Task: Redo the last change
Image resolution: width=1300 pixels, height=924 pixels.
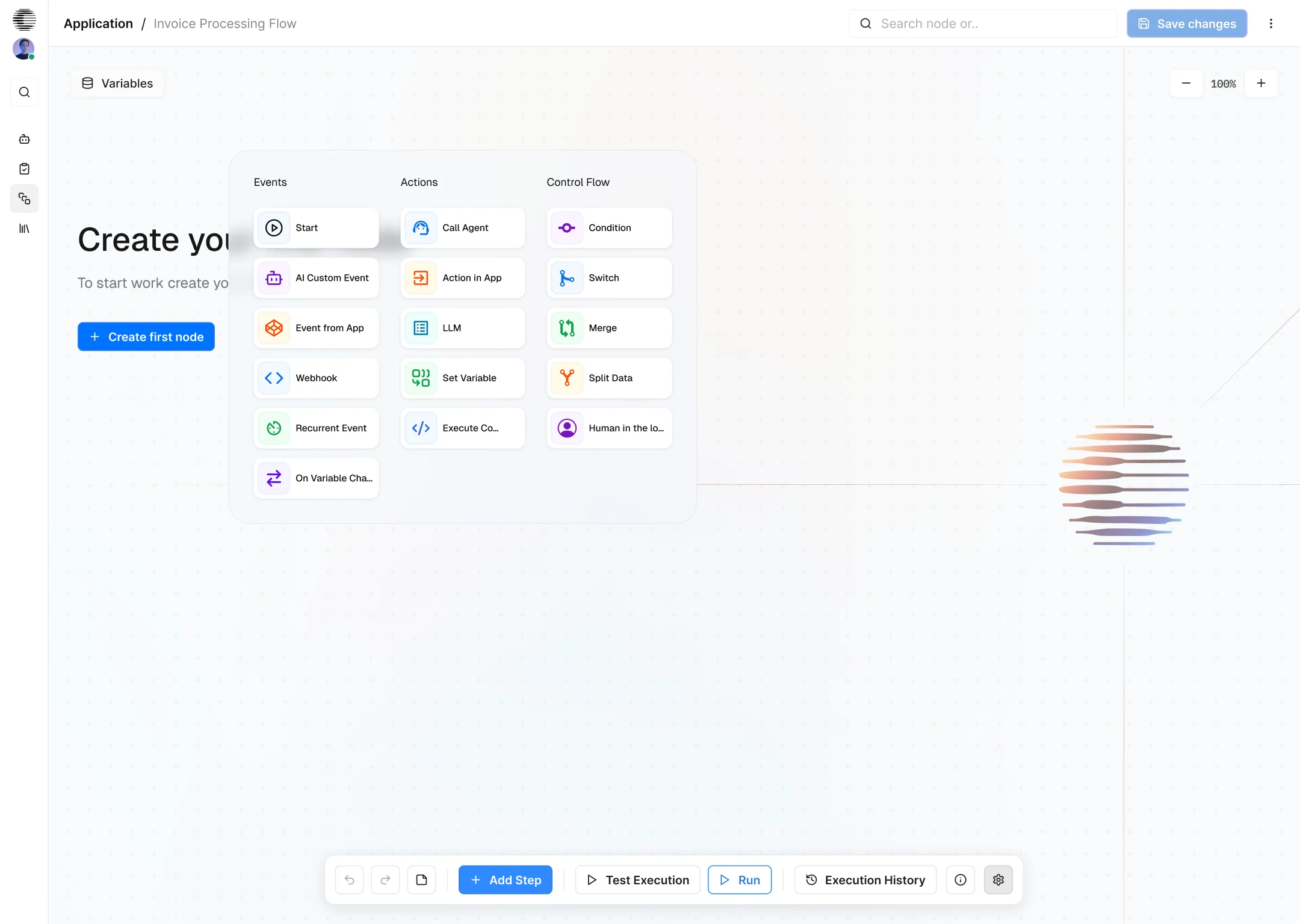Action: pos(386,879)
